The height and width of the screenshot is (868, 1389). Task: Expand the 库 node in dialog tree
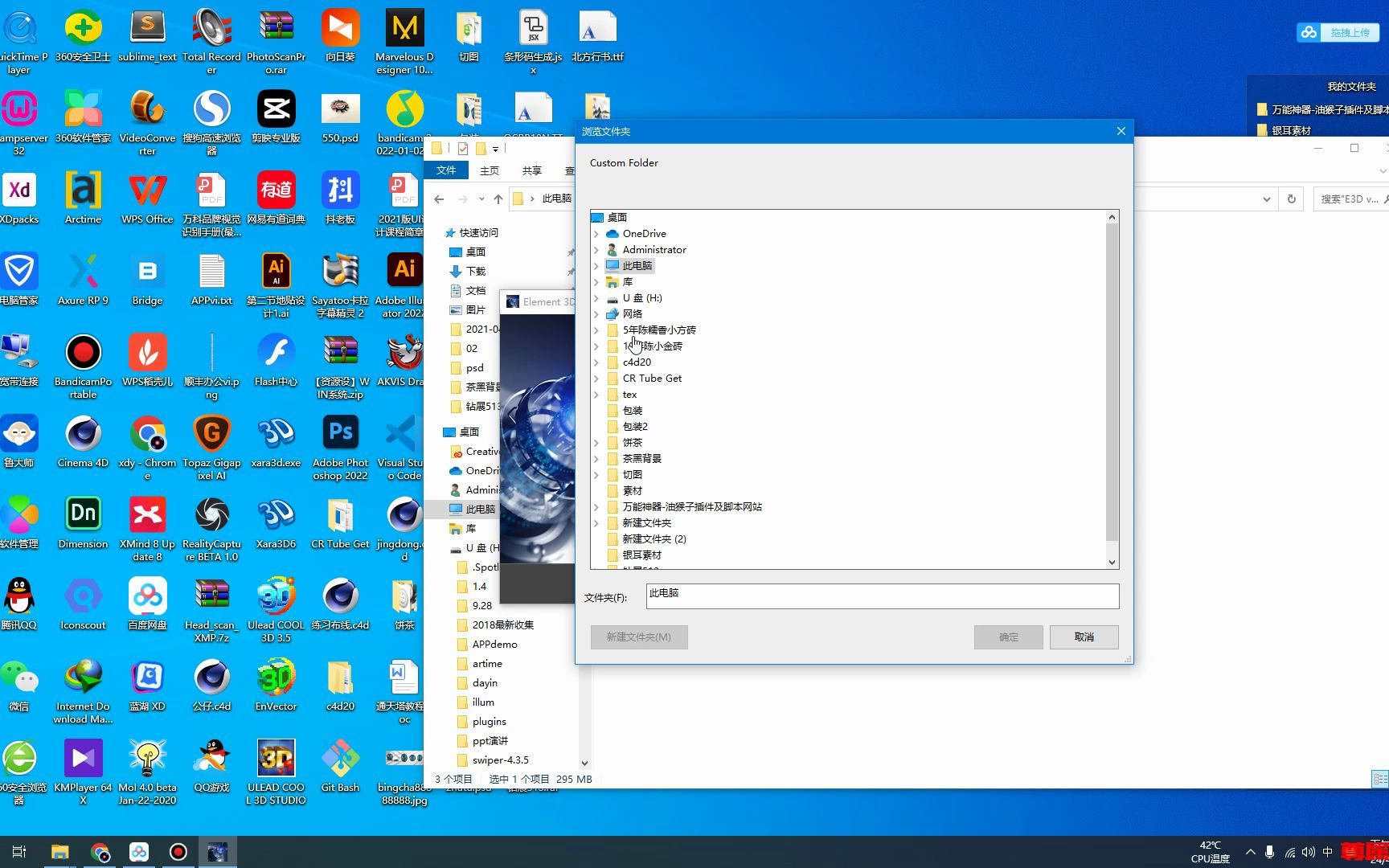[596, 282]
